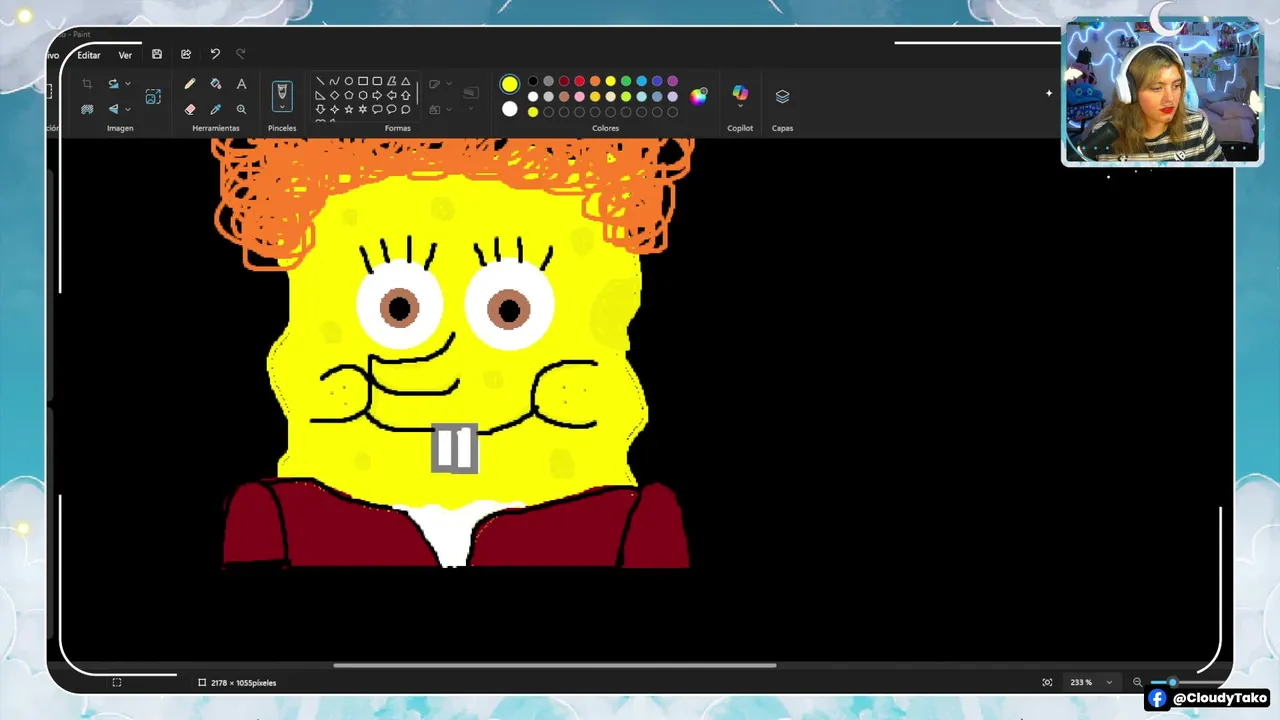Screen dimensions: 1280x720
Task: Select the Crop tool in Imagen group
Action: [87, 84]
